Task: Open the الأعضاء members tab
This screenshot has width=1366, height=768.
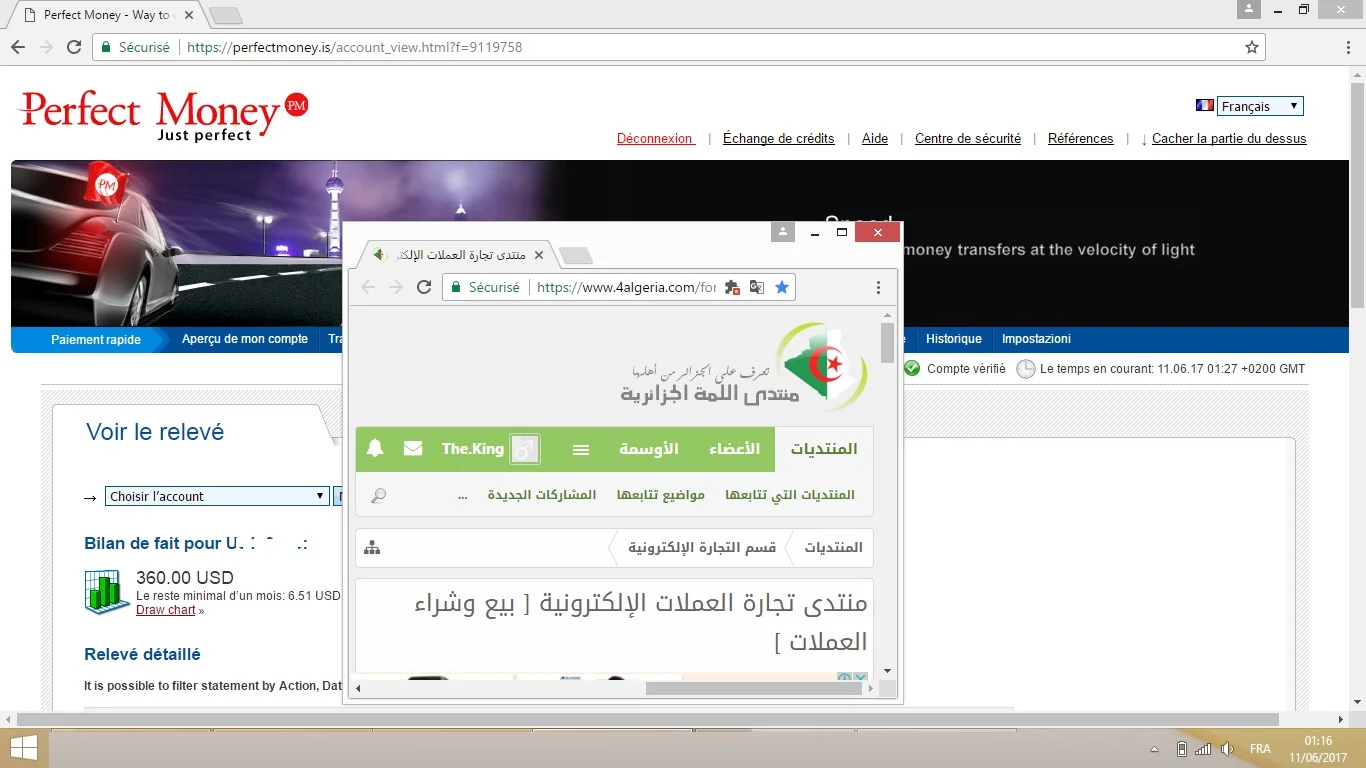Action: pos(735,449)
